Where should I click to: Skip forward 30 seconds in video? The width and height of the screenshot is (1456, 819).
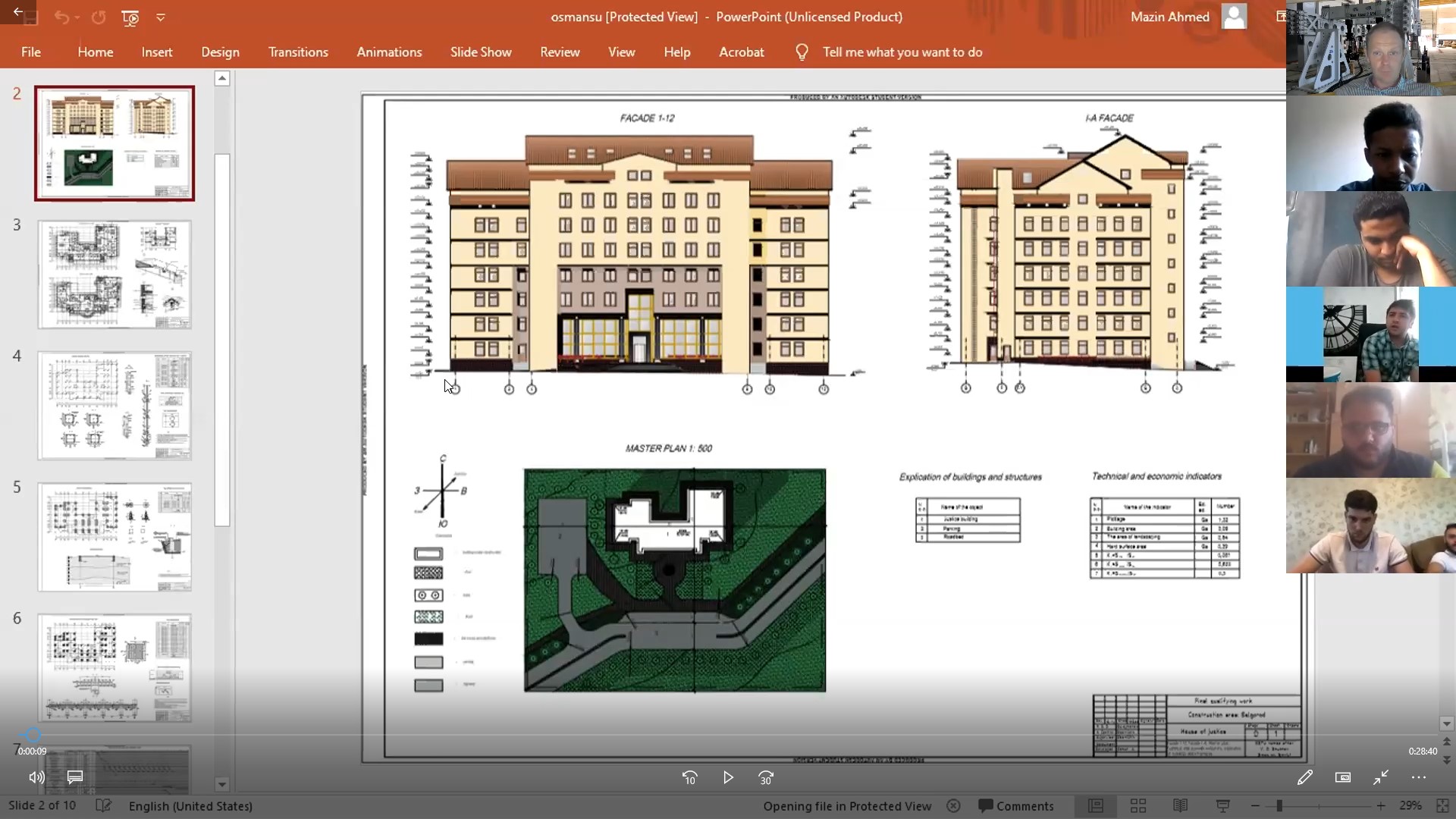click(766, 777)
